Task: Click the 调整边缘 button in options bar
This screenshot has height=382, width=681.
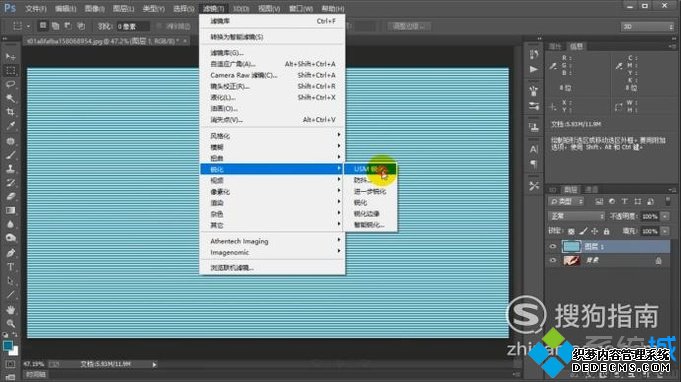Action: point(409,26)
